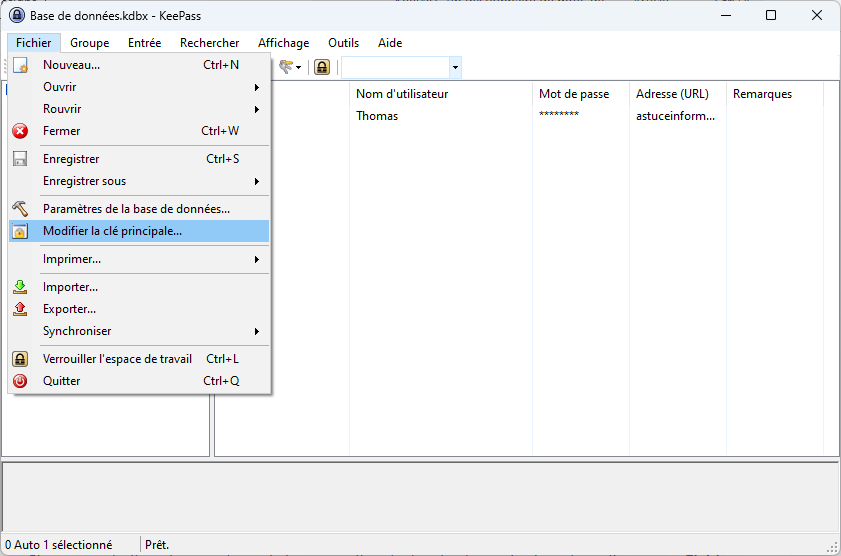Click the green Importer arrow icon
The width and height of the screenshot is (841, 556).
pyautogui.click(x=20, y=287)
